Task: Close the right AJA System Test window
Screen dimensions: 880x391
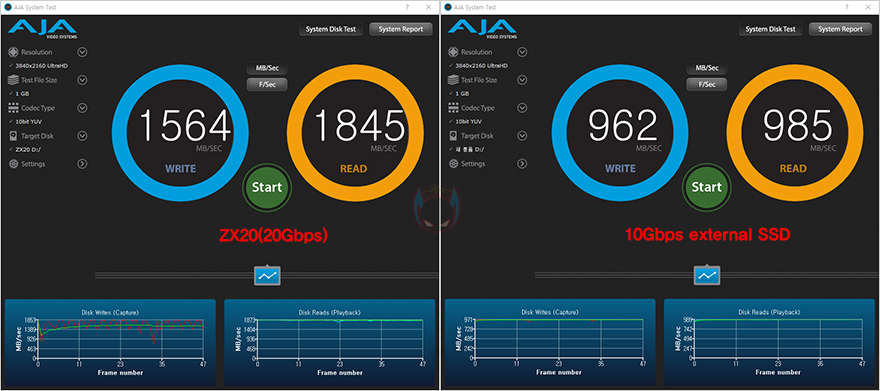Action: 868,7
